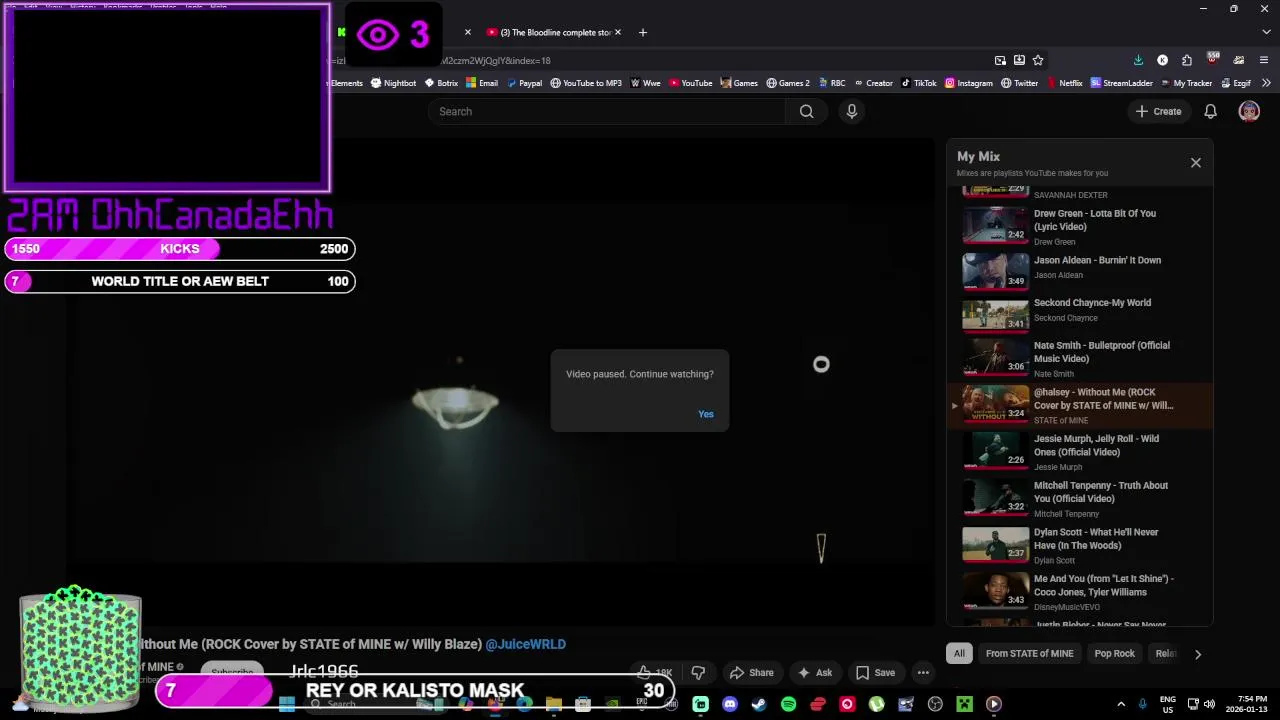
Task: Open browser downloads arrow icon
Action: pos(1138,60)
